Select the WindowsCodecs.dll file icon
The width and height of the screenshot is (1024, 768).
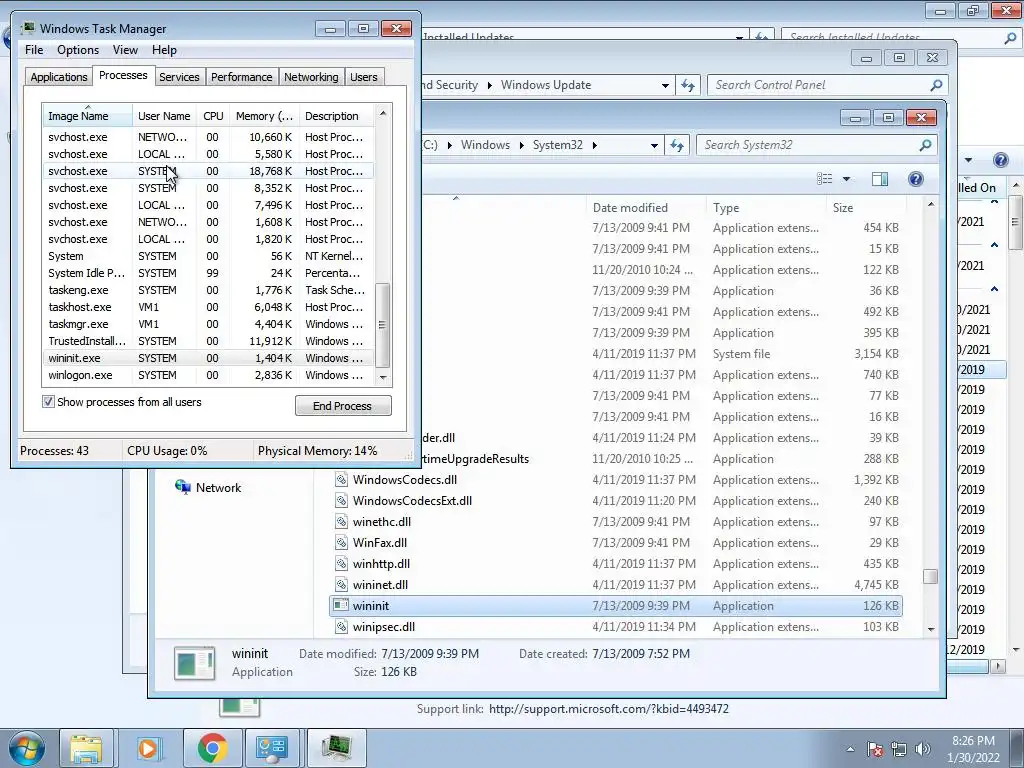(x=341, y=479)
